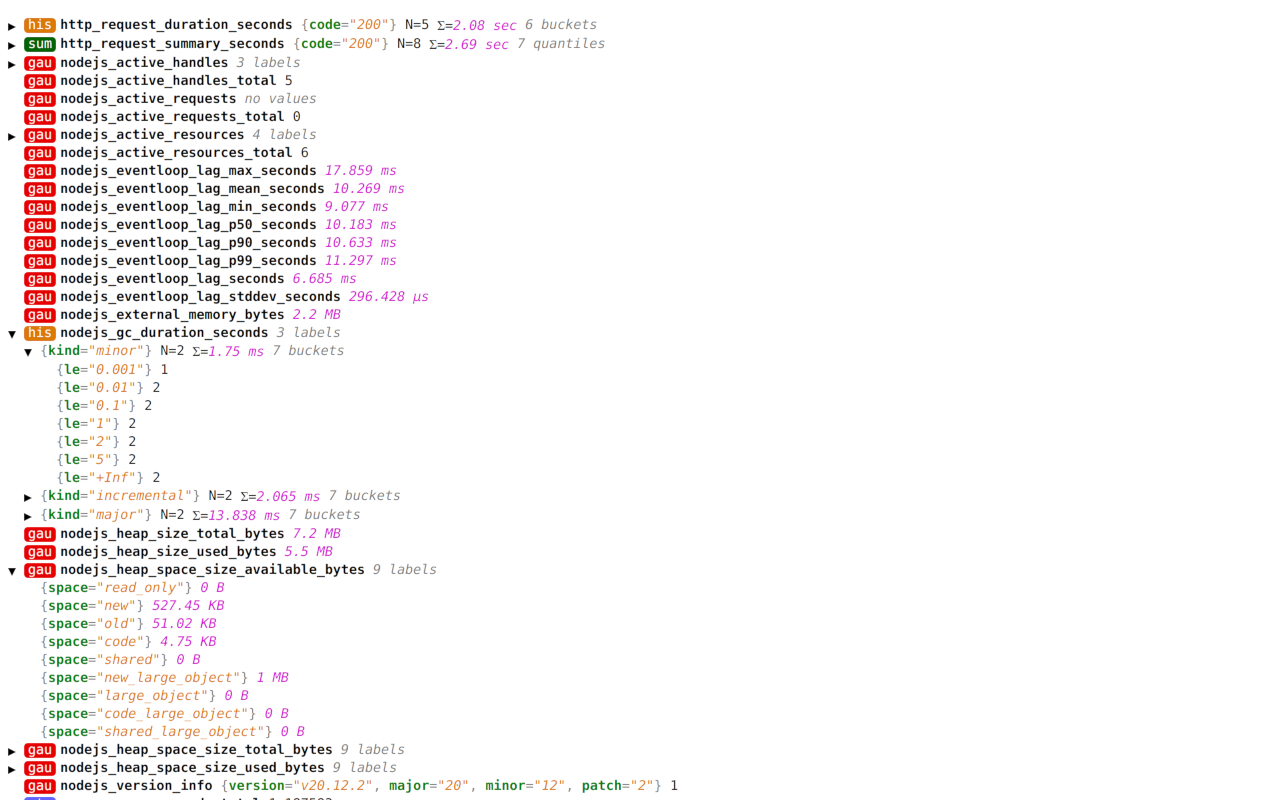Click the 'gau' badge of nodejs_eventloop_lag_min_seconds
This screenshot has width=1280, height=800.
(x=40, y=207)
